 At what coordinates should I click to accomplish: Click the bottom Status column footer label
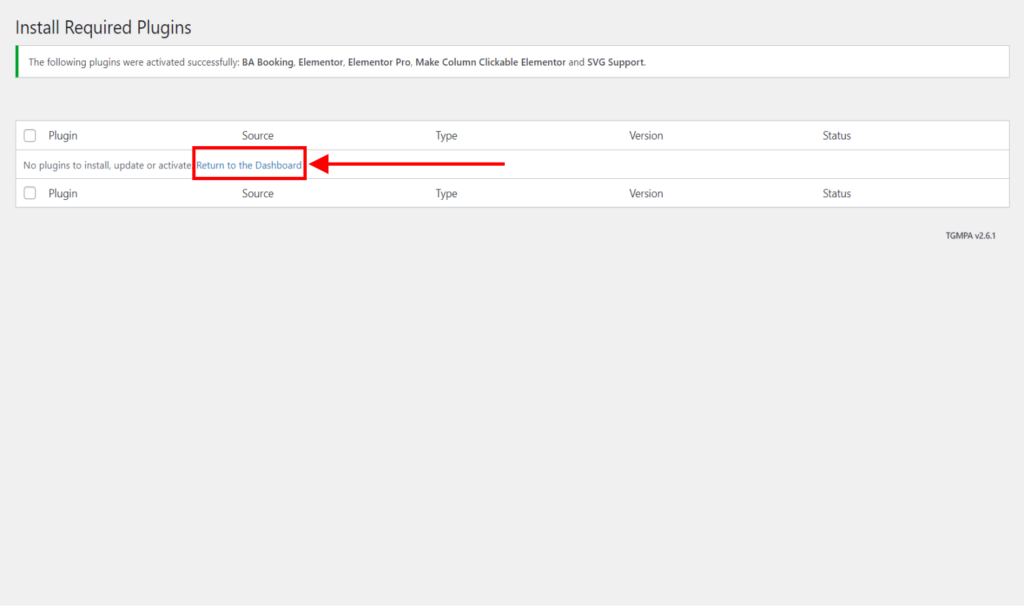836,194
